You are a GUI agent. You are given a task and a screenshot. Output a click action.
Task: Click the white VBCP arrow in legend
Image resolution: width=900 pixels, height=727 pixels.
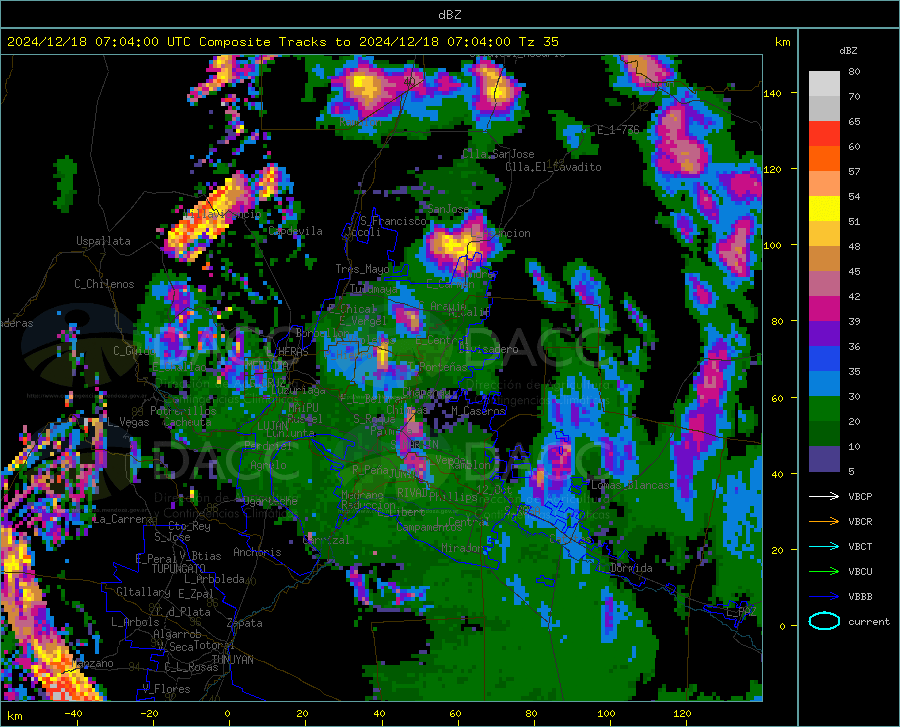coord(824,496)
